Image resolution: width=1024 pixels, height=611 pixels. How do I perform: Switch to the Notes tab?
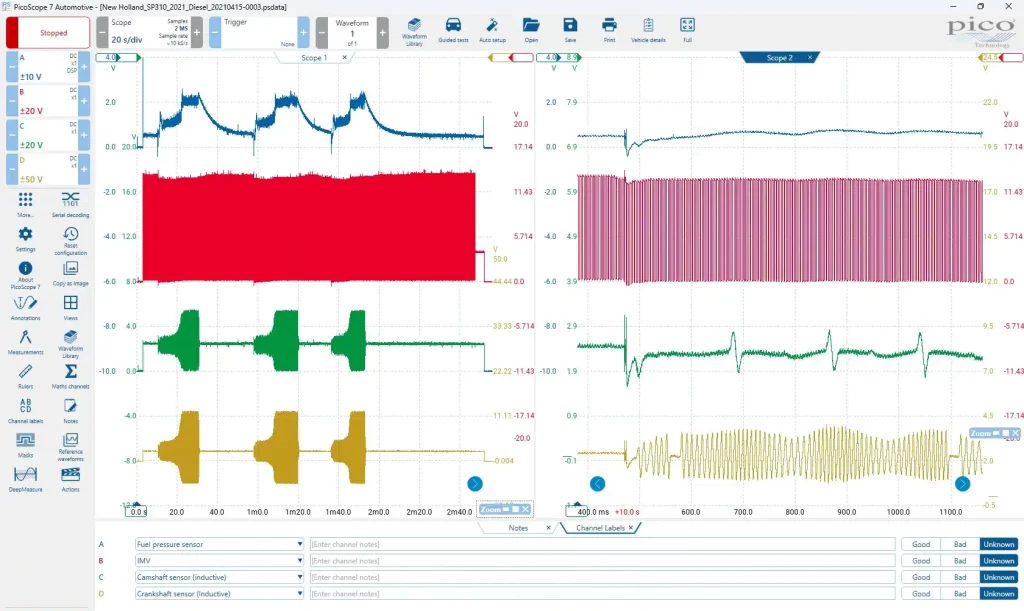coord(518,527)
